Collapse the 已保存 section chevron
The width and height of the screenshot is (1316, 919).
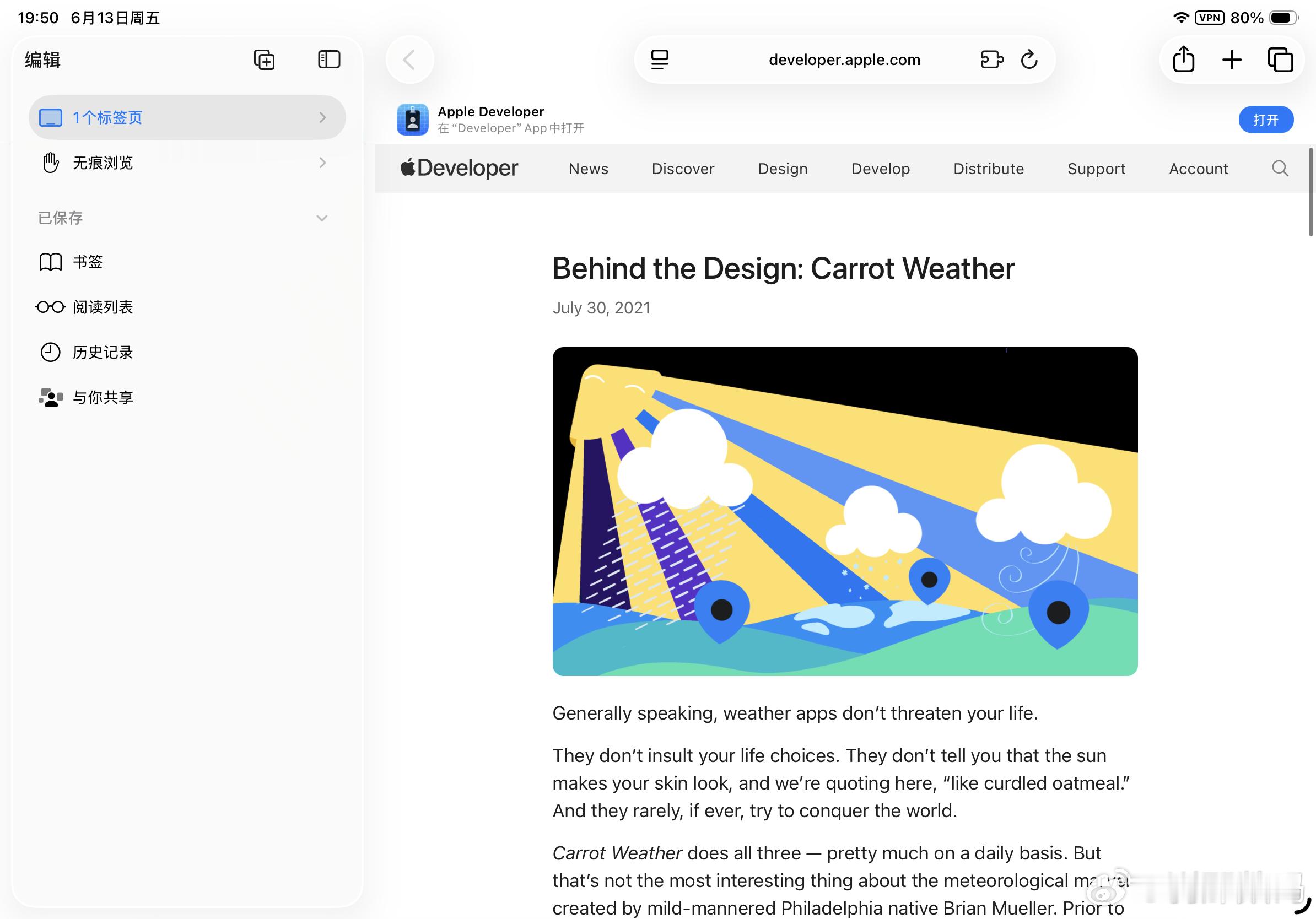322,218
